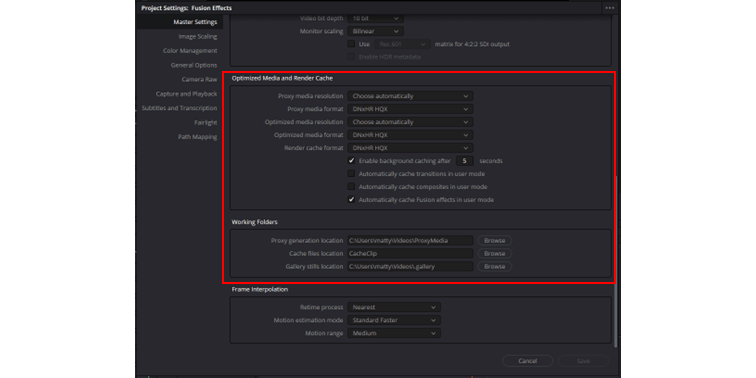Click the settings panel vertical scrollbar
756x378 pixels.
616,262
